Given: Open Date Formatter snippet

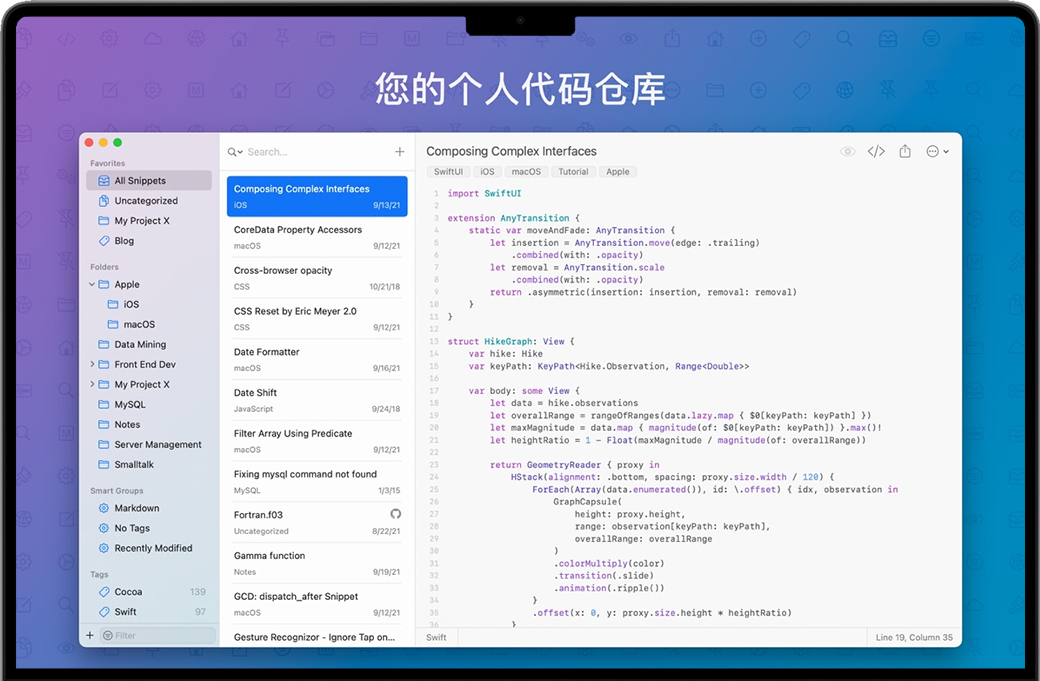Looking at the screenshot, I should (x=317, y=359).
